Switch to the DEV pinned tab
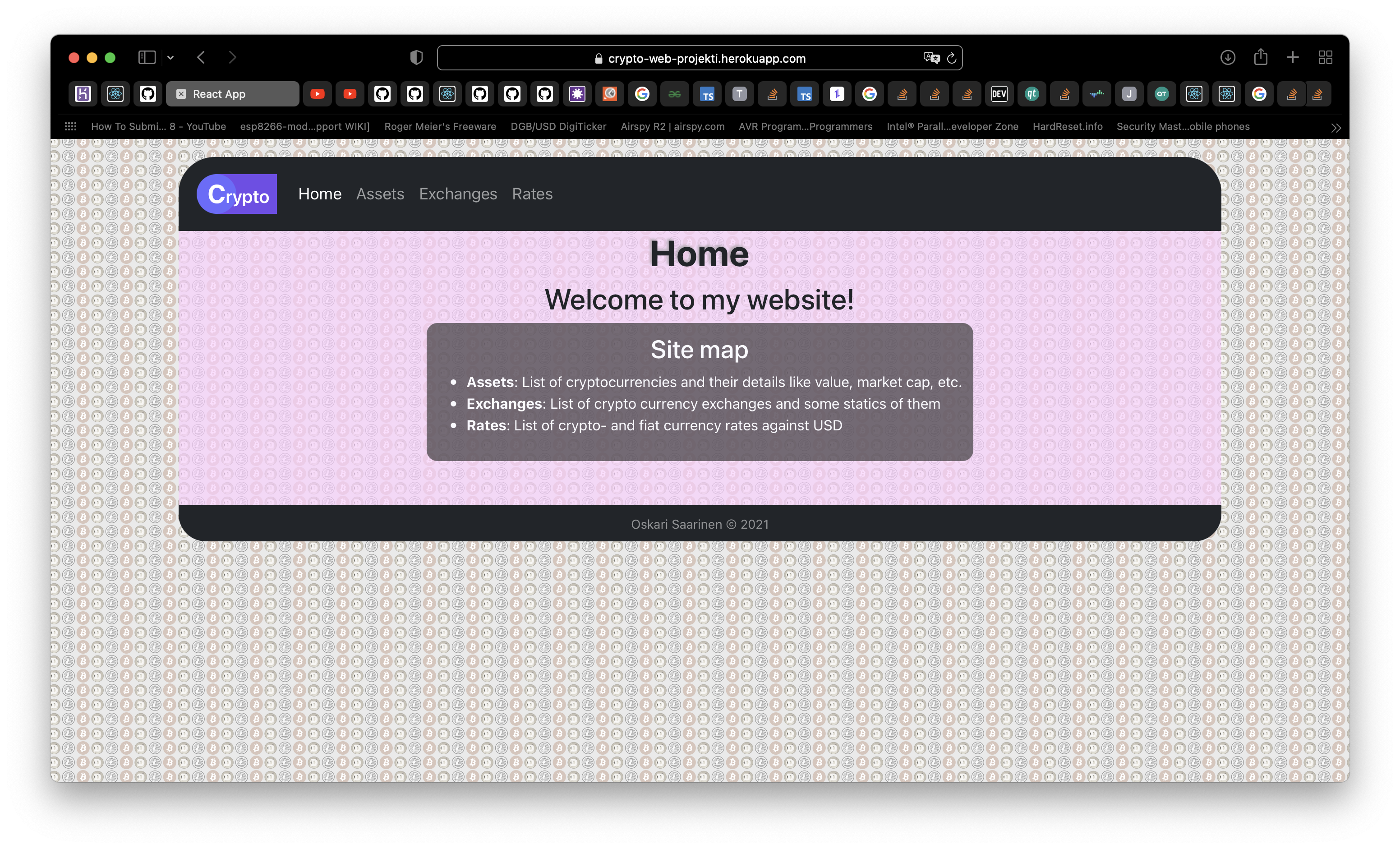 [x=999, y=94]
